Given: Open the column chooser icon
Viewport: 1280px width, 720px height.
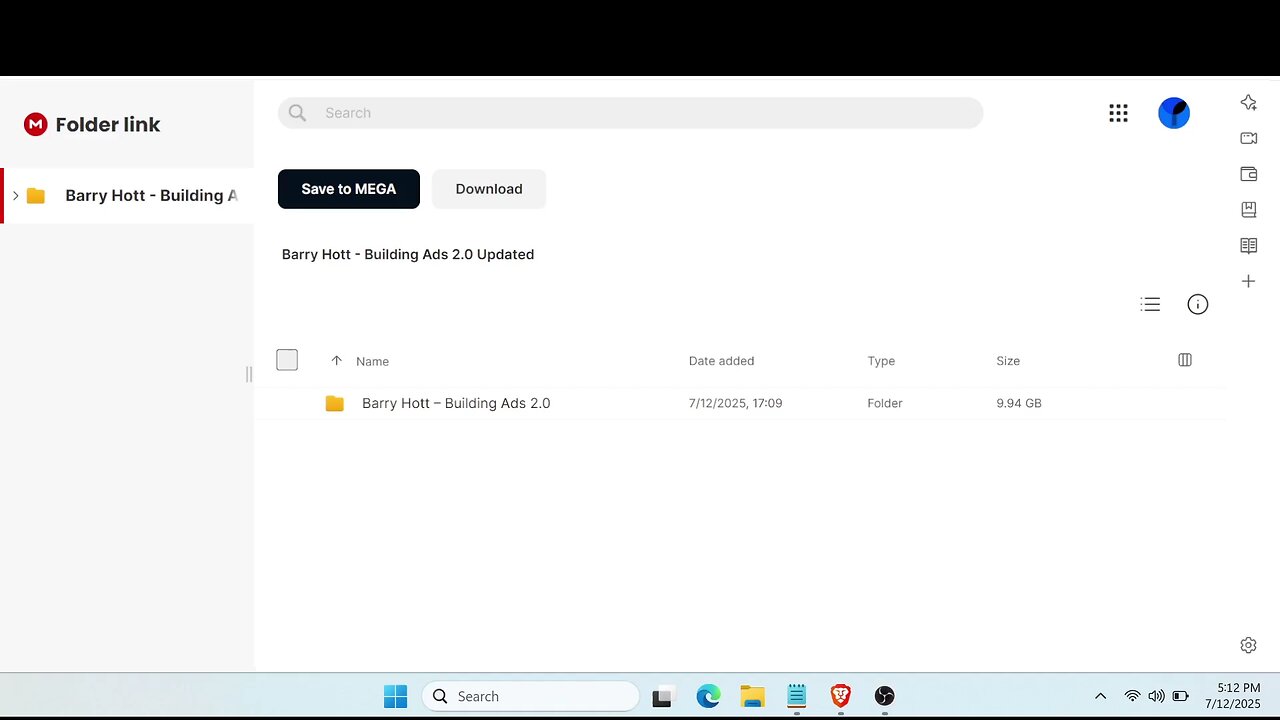Looking at the screenshot, I should pos(1185,360).
